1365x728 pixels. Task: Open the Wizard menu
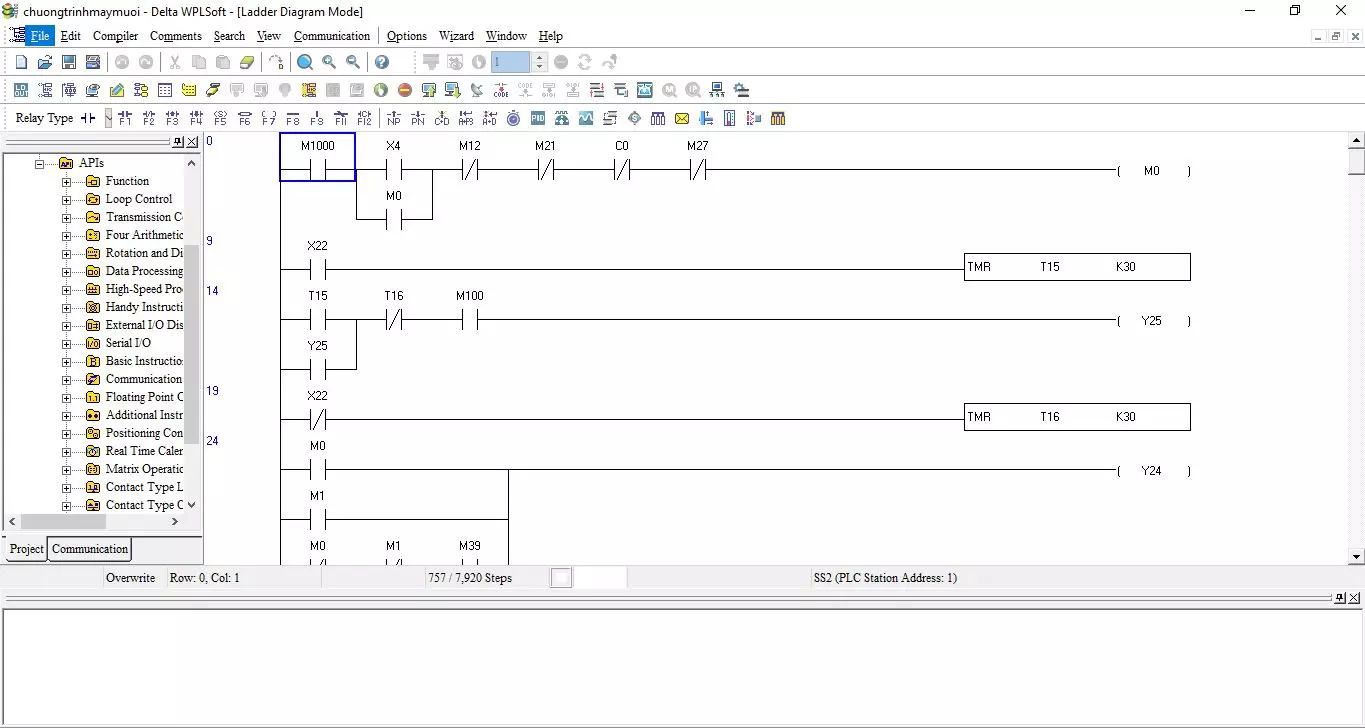point(457,36)
